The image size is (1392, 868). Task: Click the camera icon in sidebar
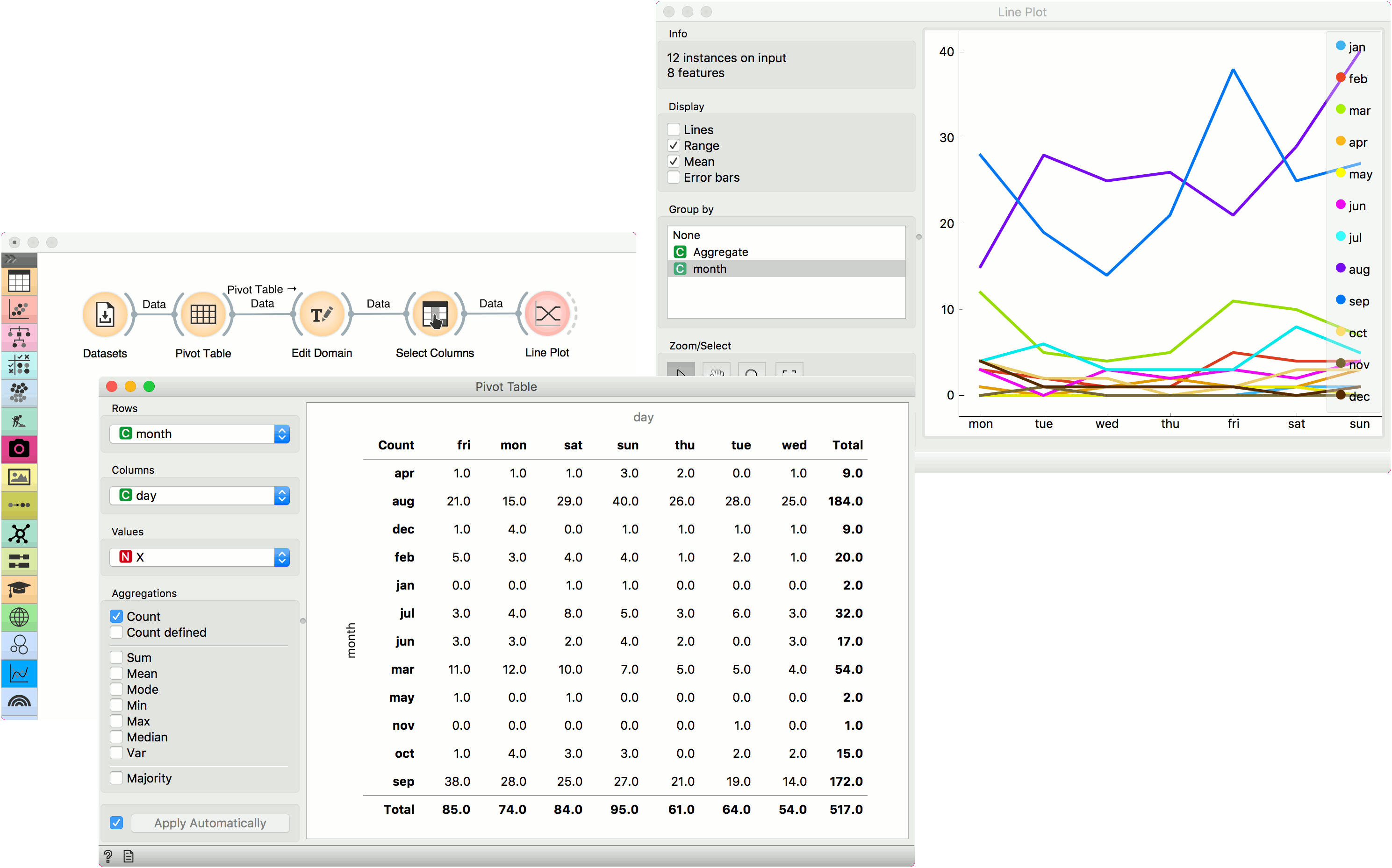coord(19,448)
